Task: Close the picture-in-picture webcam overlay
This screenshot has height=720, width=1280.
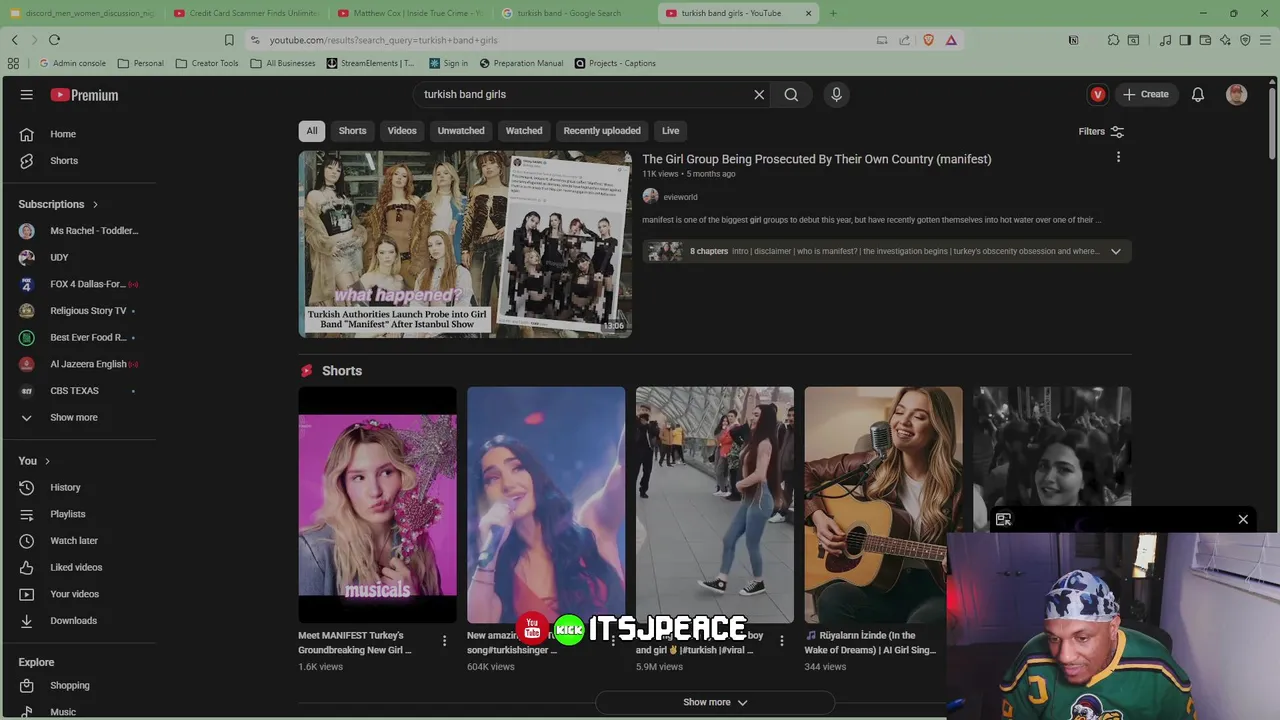Action: pos(1243,519)
